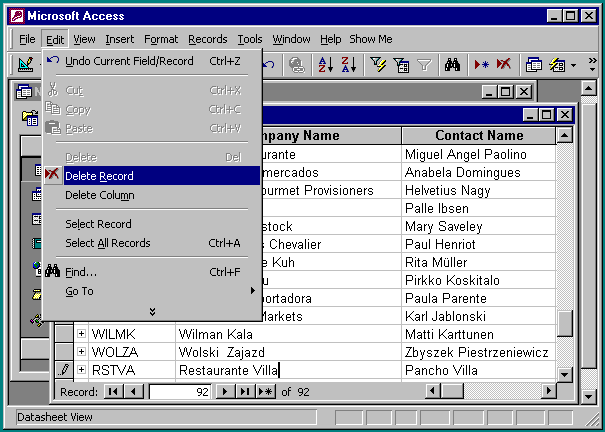605x432 pixels.
Task: Click the New Record toolbar icon
Action: pyautogui.click(x=482, y=65)
